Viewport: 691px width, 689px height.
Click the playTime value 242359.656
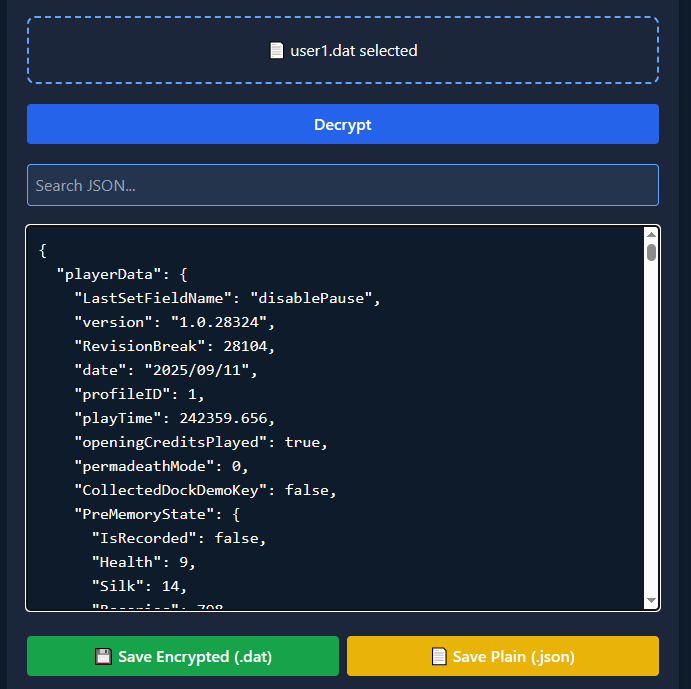pyautogui.click(x=223, y=418)
